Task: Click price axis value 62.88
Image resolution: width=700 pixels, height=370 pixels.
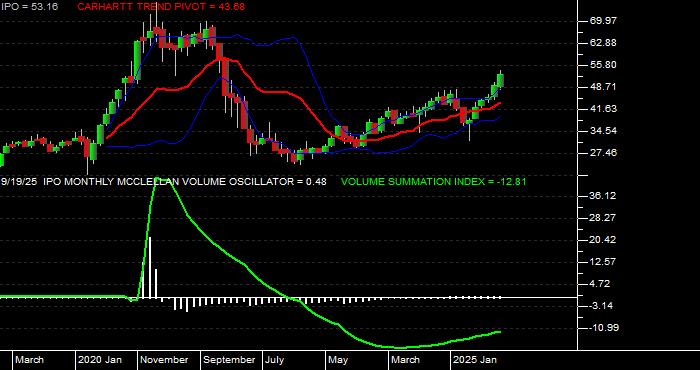Action: (603, 42)
